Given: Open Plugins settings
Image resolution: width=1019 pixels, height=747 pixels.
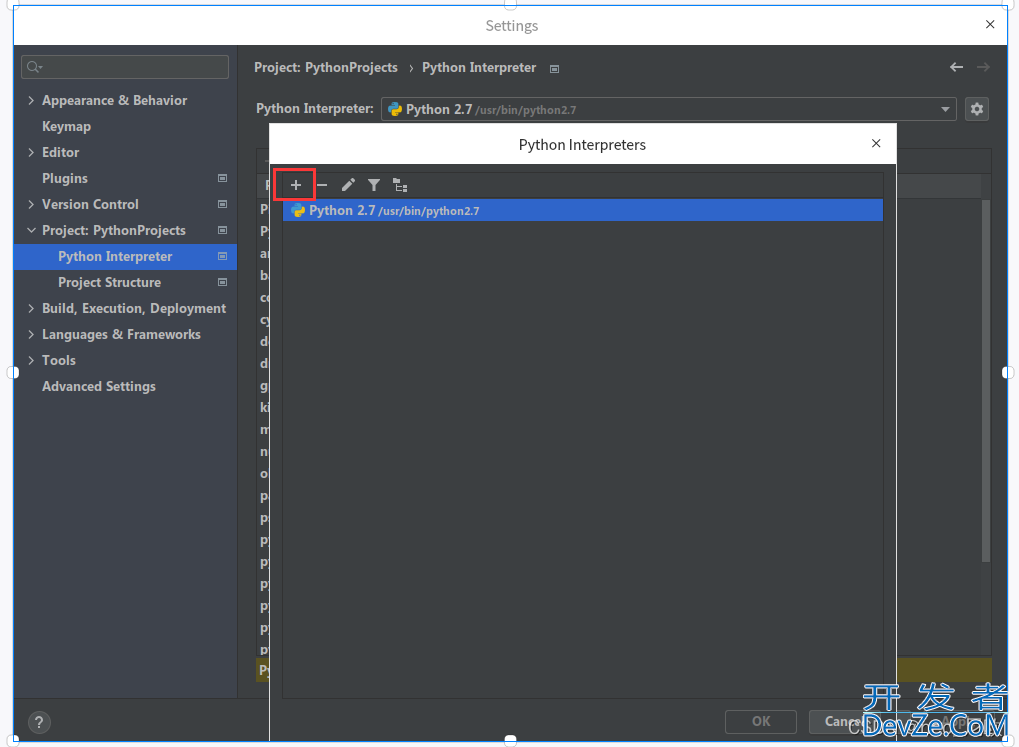Looking at the screenshot, I should (x=65, y=178).
